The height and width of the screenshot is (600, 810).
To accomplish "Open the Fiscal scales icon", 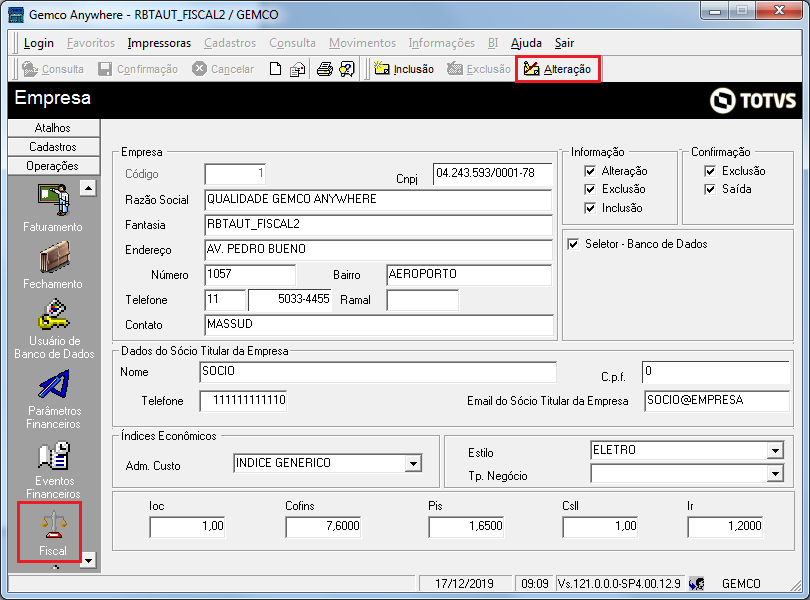I will pos(54,525).
